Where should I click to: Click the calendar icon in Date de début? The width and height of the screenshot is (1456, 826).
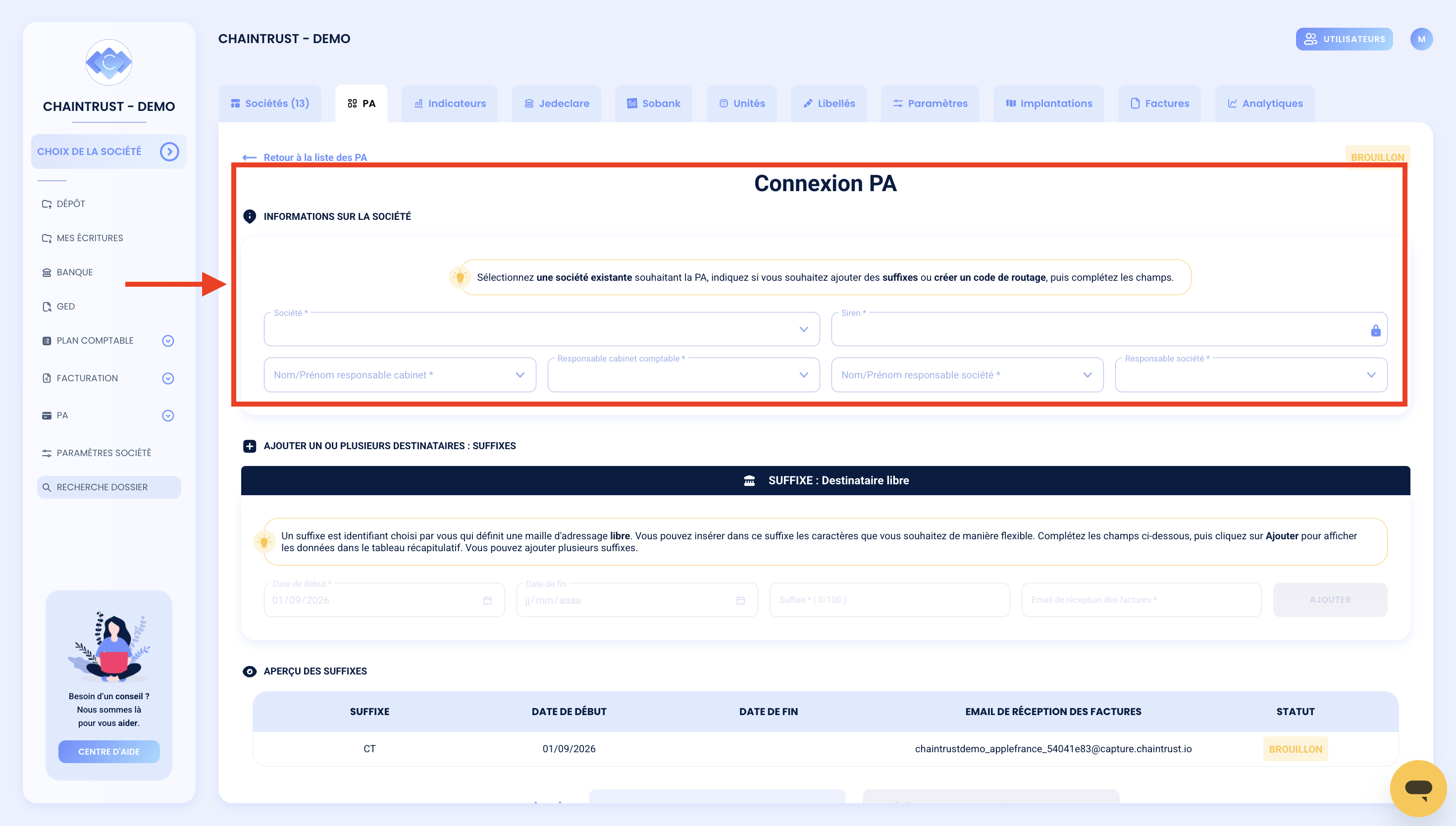click(x=487, y=600)
